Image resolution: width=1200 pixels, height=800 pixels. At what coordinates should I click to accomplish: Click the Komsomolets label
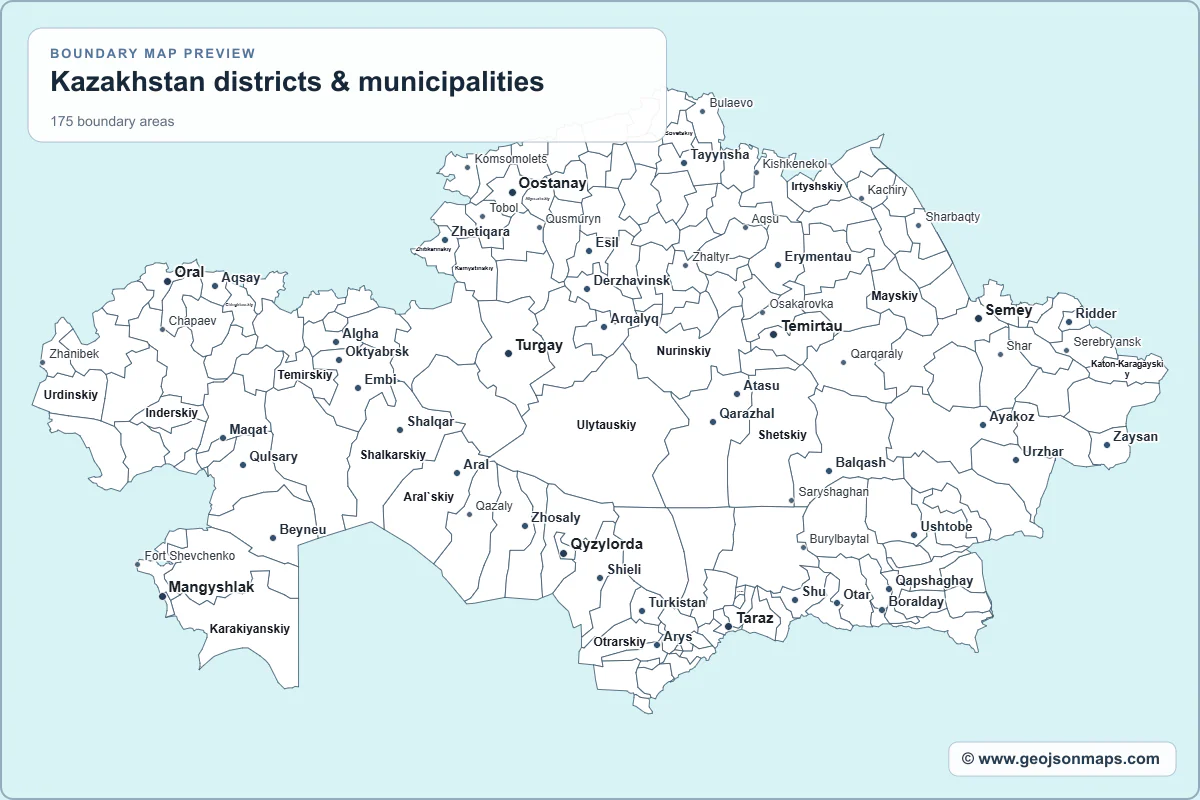[x=511, y=159]
